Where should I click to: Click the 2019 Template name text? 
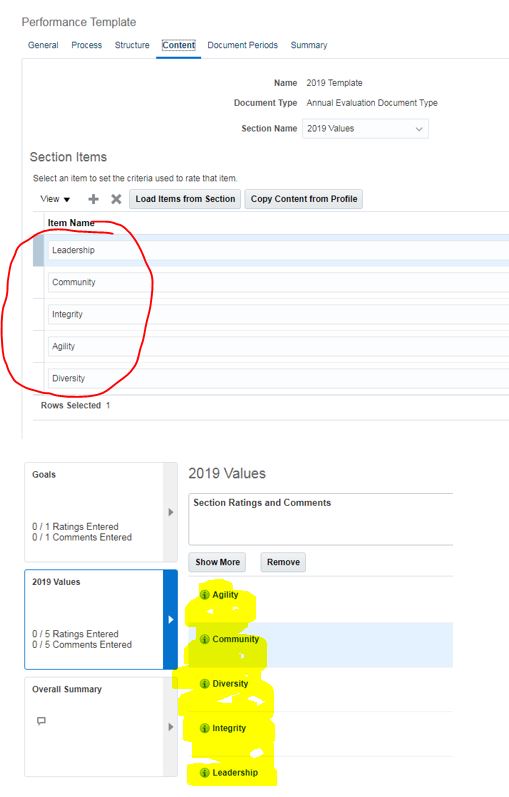[x=334, y=83]
